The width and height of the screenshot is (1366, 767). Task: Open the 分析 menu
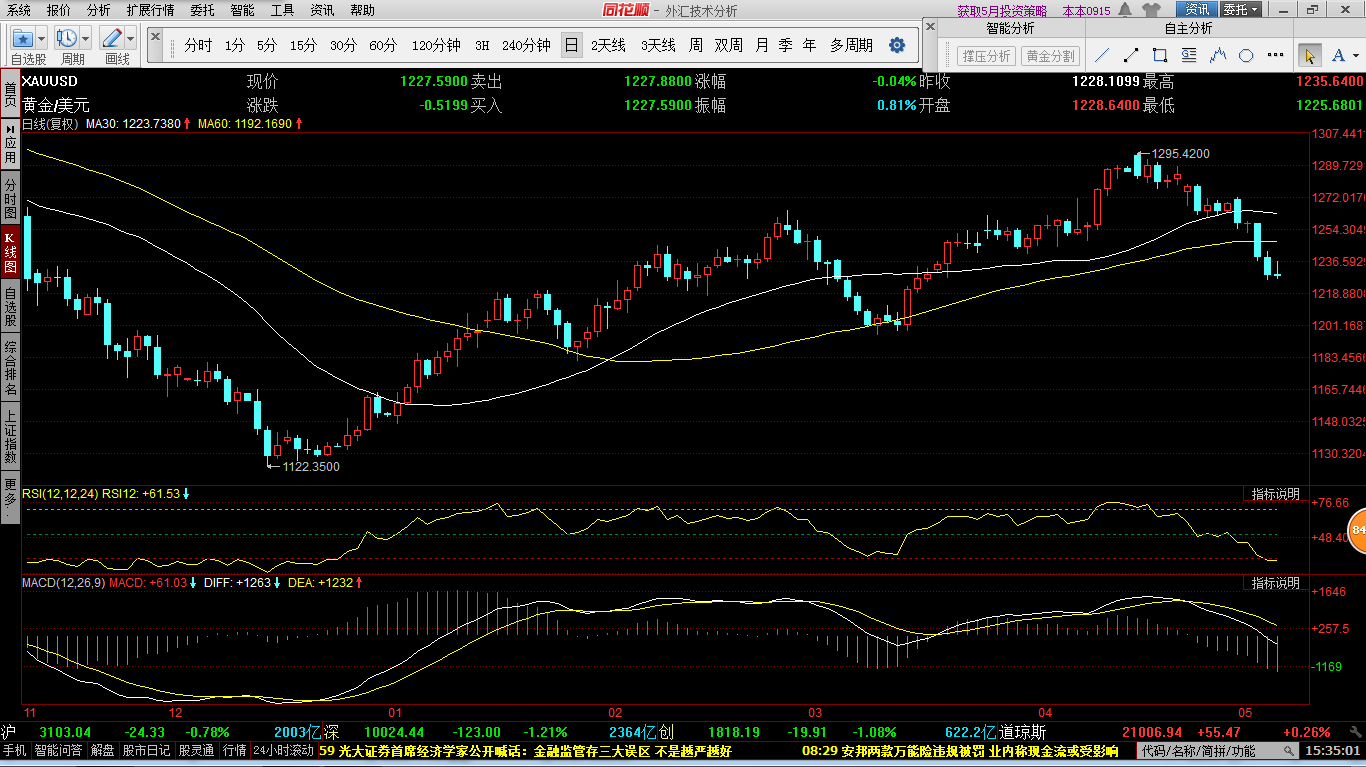point(99,10)
